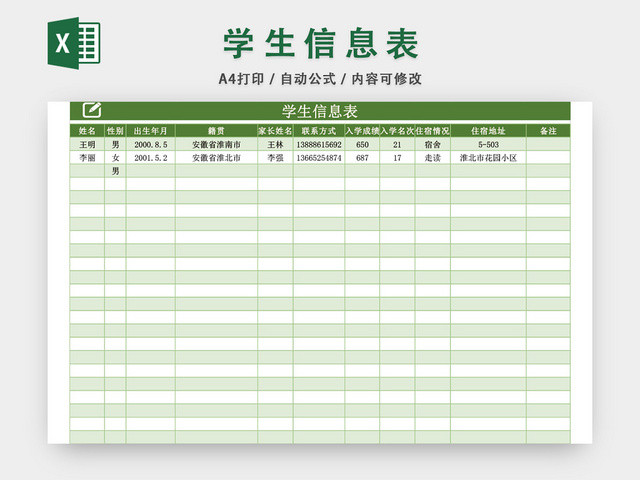Click the rank cell 21

tap(397, 144)
